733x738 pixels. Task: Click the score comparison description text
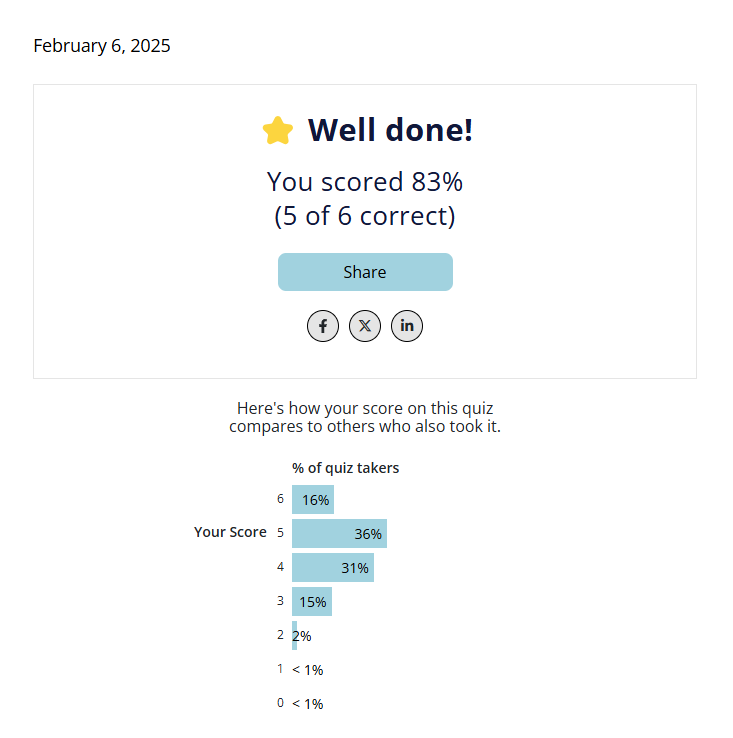click(x=365, y=417)
